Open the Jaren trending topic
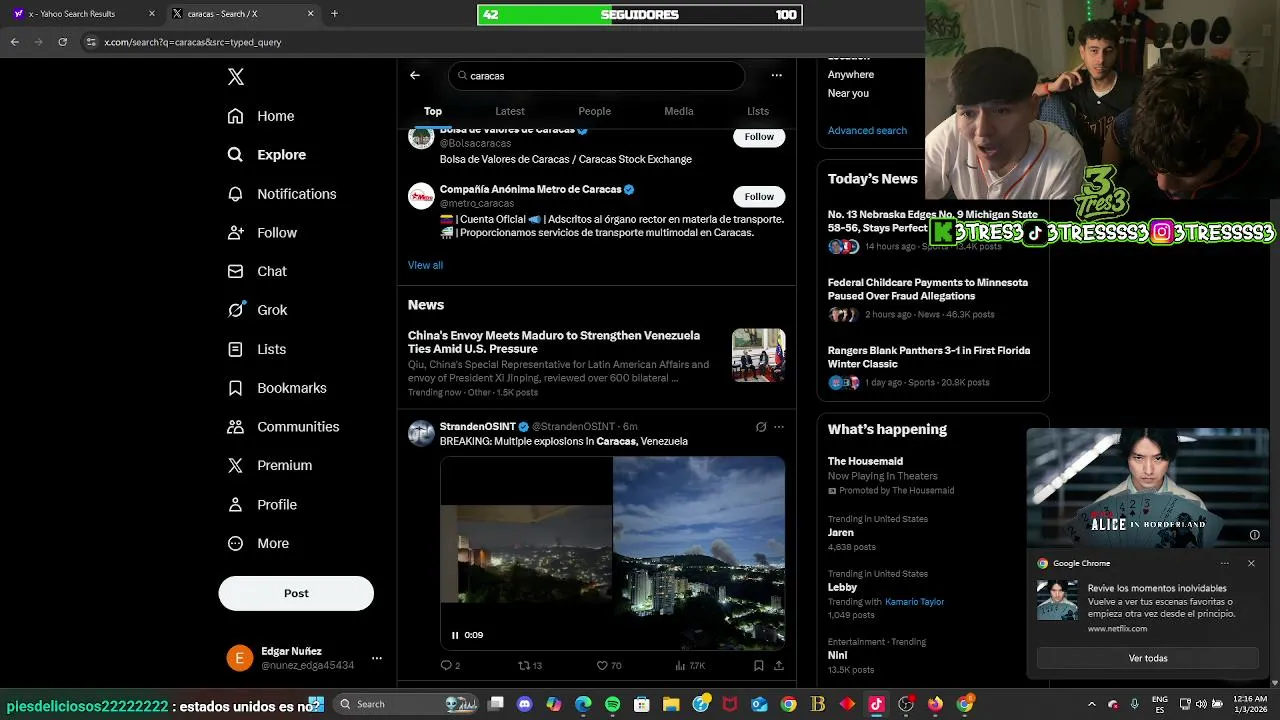Screen dimensions: 1280x720 (841, 533)
